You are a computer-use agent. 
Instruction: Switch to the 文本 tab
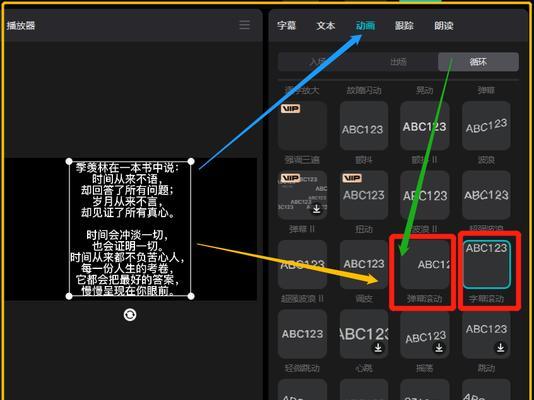(x=326, y=26)
